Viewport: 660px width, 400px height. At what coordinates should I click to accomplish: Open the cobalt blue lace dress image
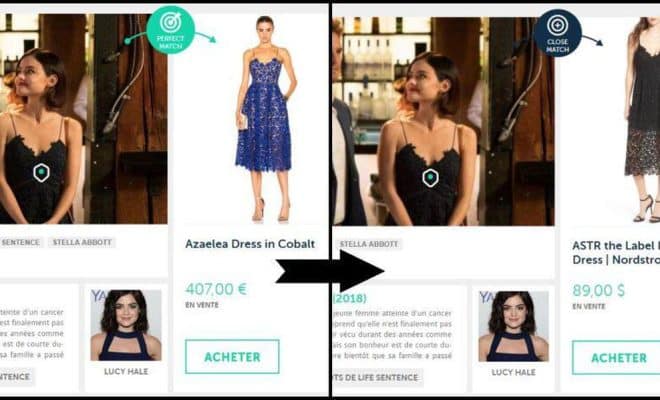point(265,119)
